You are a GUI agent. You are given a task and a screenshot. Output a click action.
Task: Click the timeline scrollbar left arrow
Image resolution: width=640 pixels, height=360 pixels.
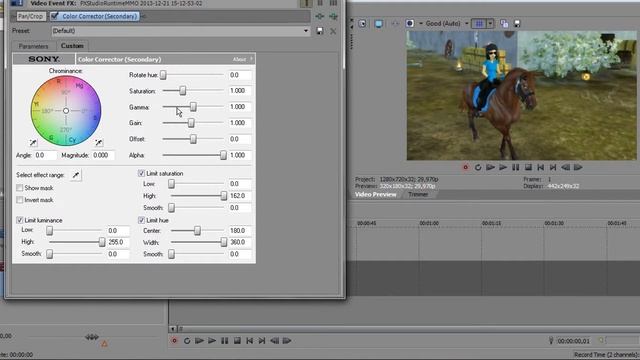[173, 329]
